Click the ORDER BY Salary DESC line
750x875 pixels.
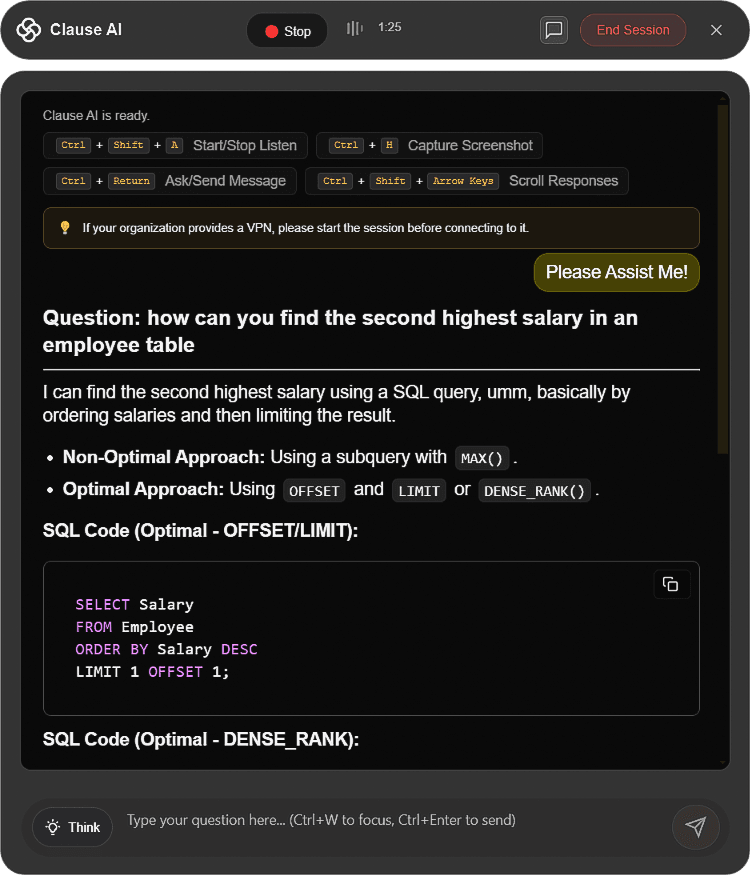[166, 649]
